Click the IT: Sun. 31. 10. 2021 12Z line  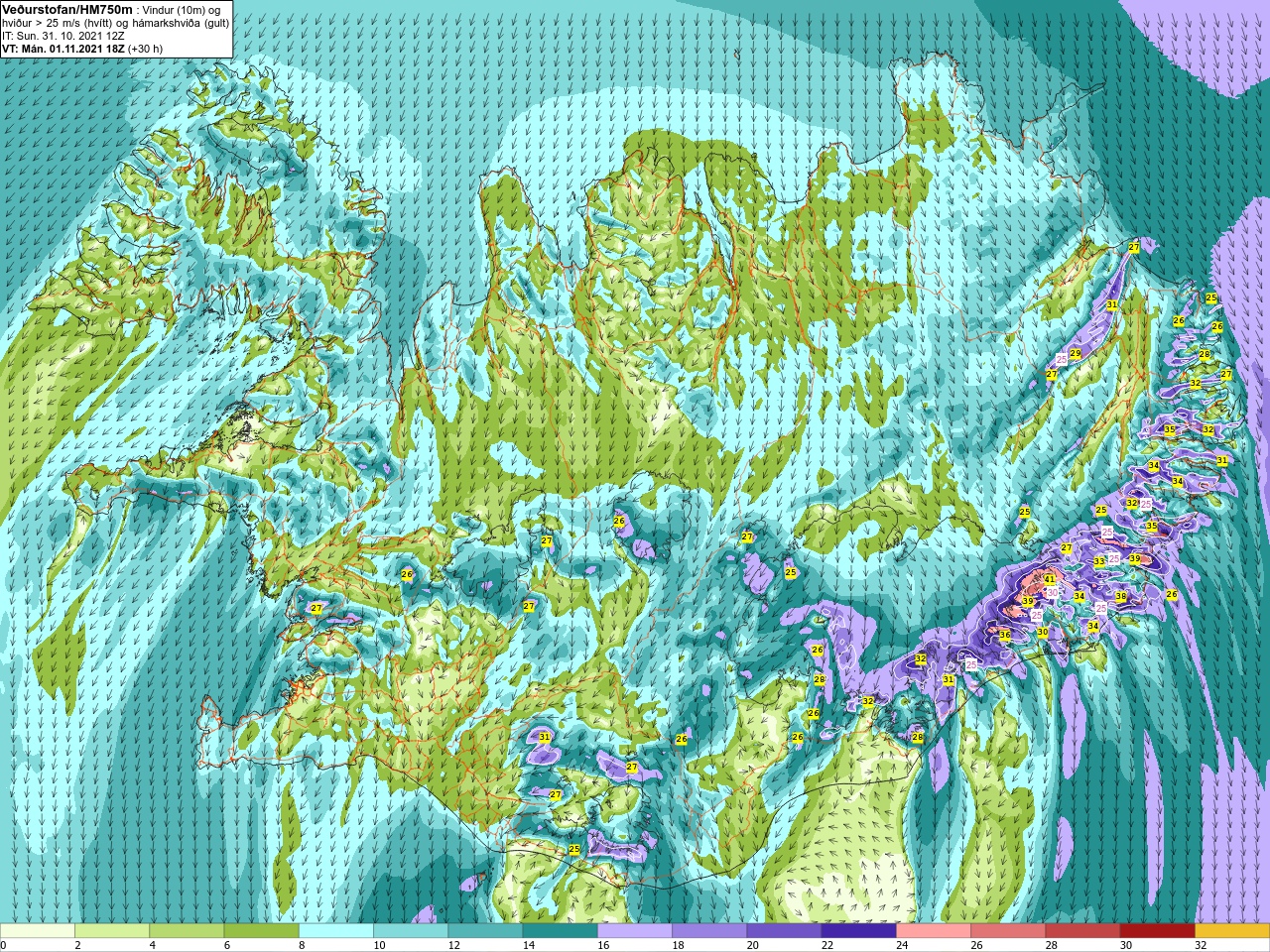(x=63, y=35)
